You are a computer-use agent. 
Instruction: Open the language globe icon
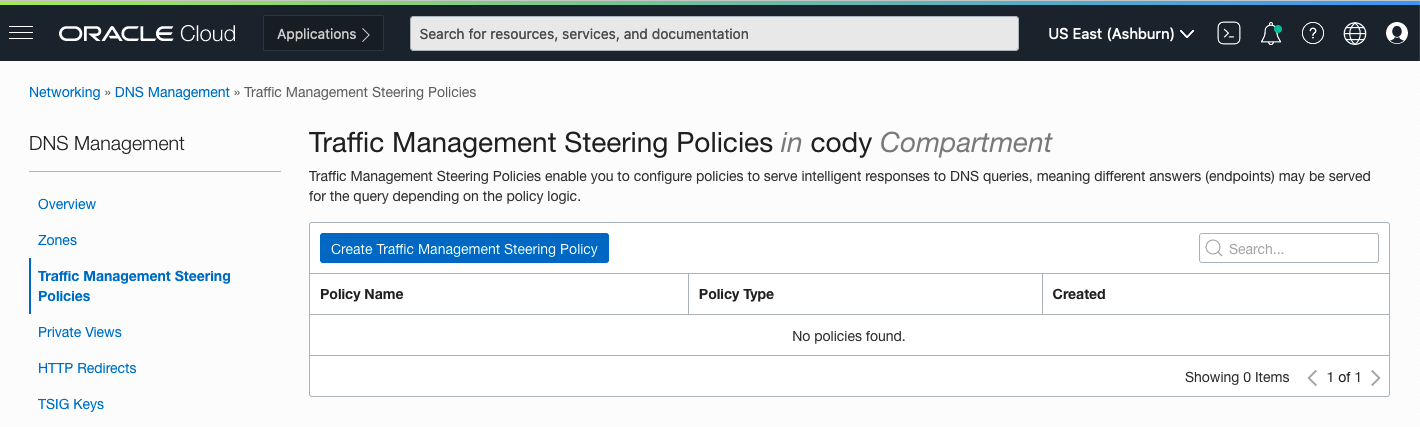pos(1355,33)
